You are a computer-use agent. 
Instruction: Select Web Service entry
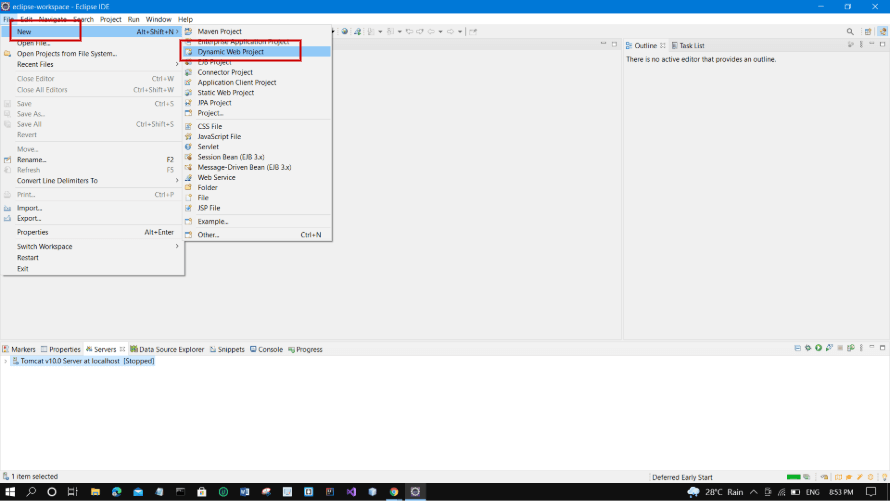tap(256, 177)
